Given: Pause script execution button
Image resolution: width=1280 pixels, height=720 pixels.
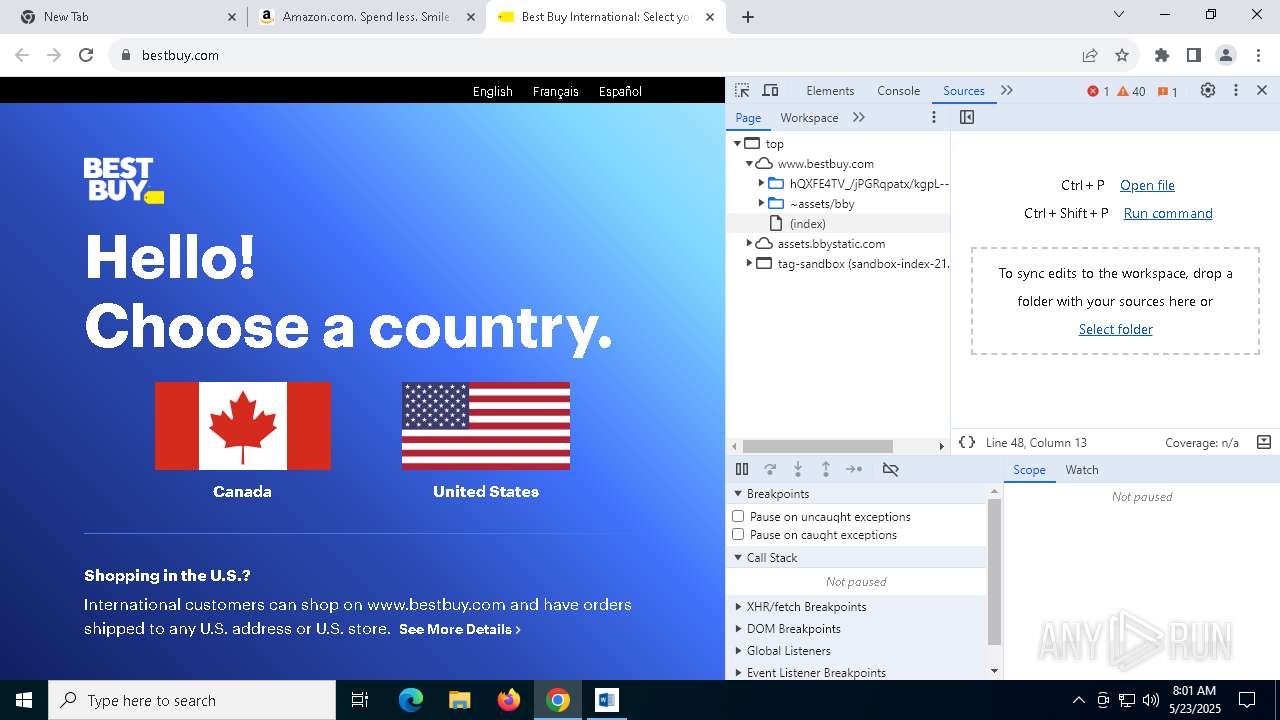Looking at the screenshot, I should pyautogui.click(x=742, y=469).
